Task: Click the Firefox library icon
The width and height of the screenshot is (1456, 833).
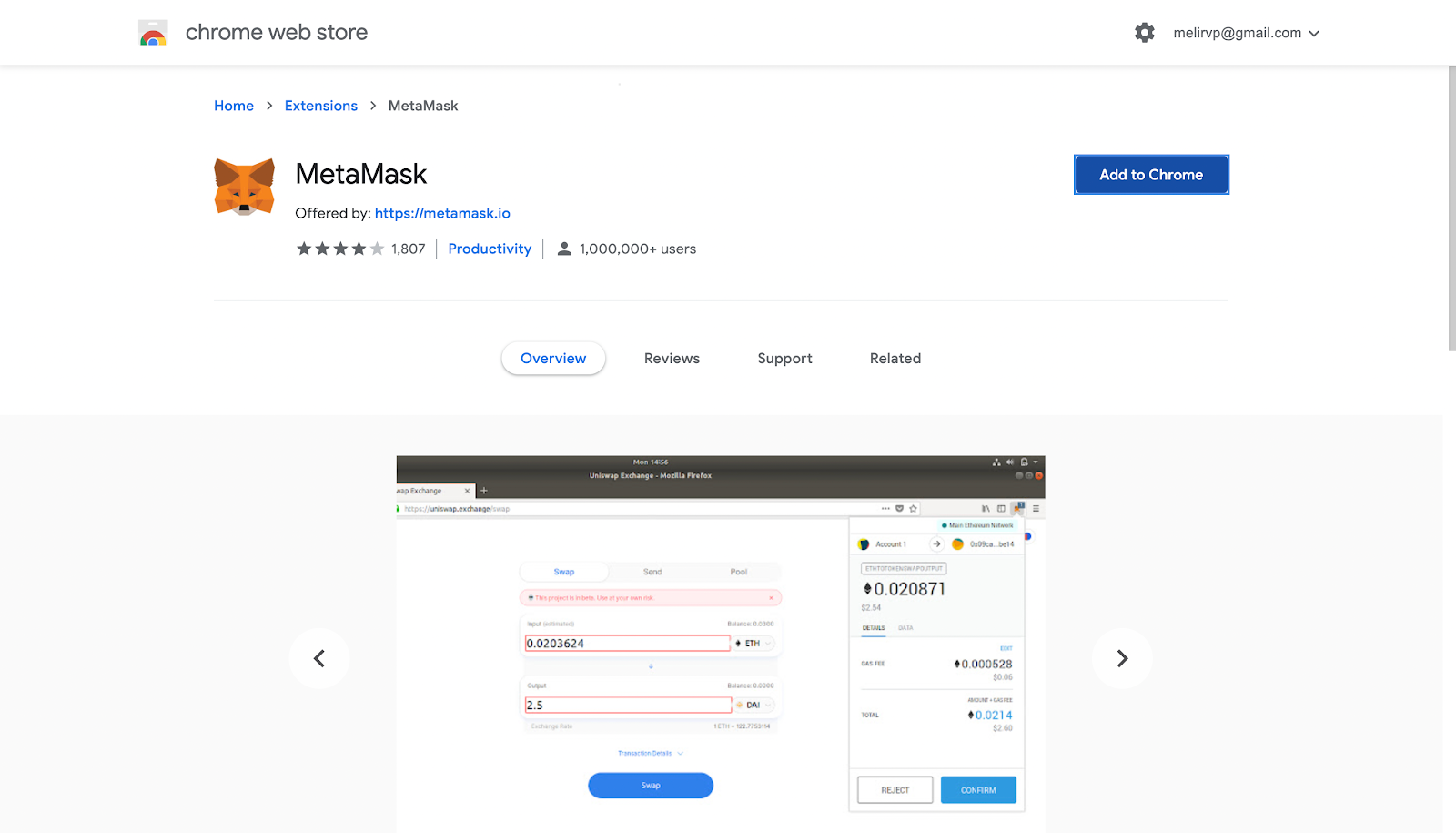Action: (x=986, y=509)
